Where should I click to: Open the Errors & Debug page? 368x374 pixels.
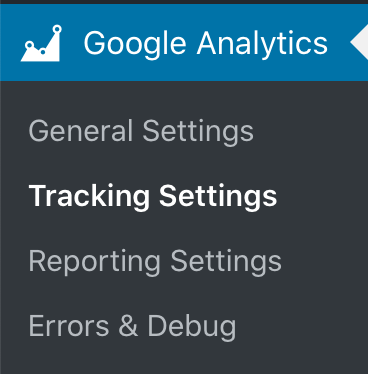[133, 326]
